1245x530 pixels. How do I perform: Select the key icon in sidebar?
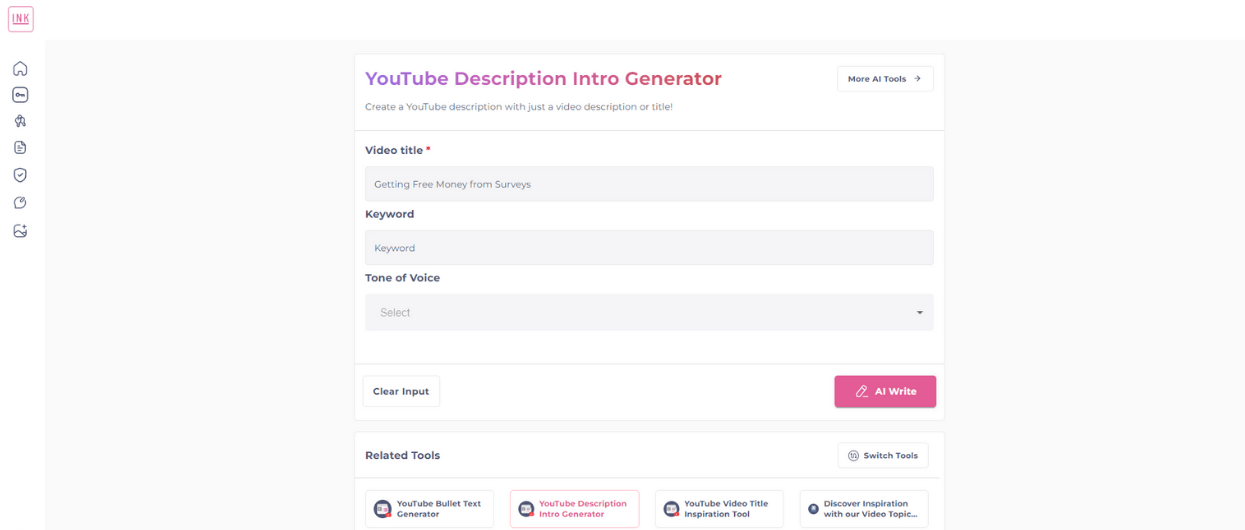click(20, 95)
